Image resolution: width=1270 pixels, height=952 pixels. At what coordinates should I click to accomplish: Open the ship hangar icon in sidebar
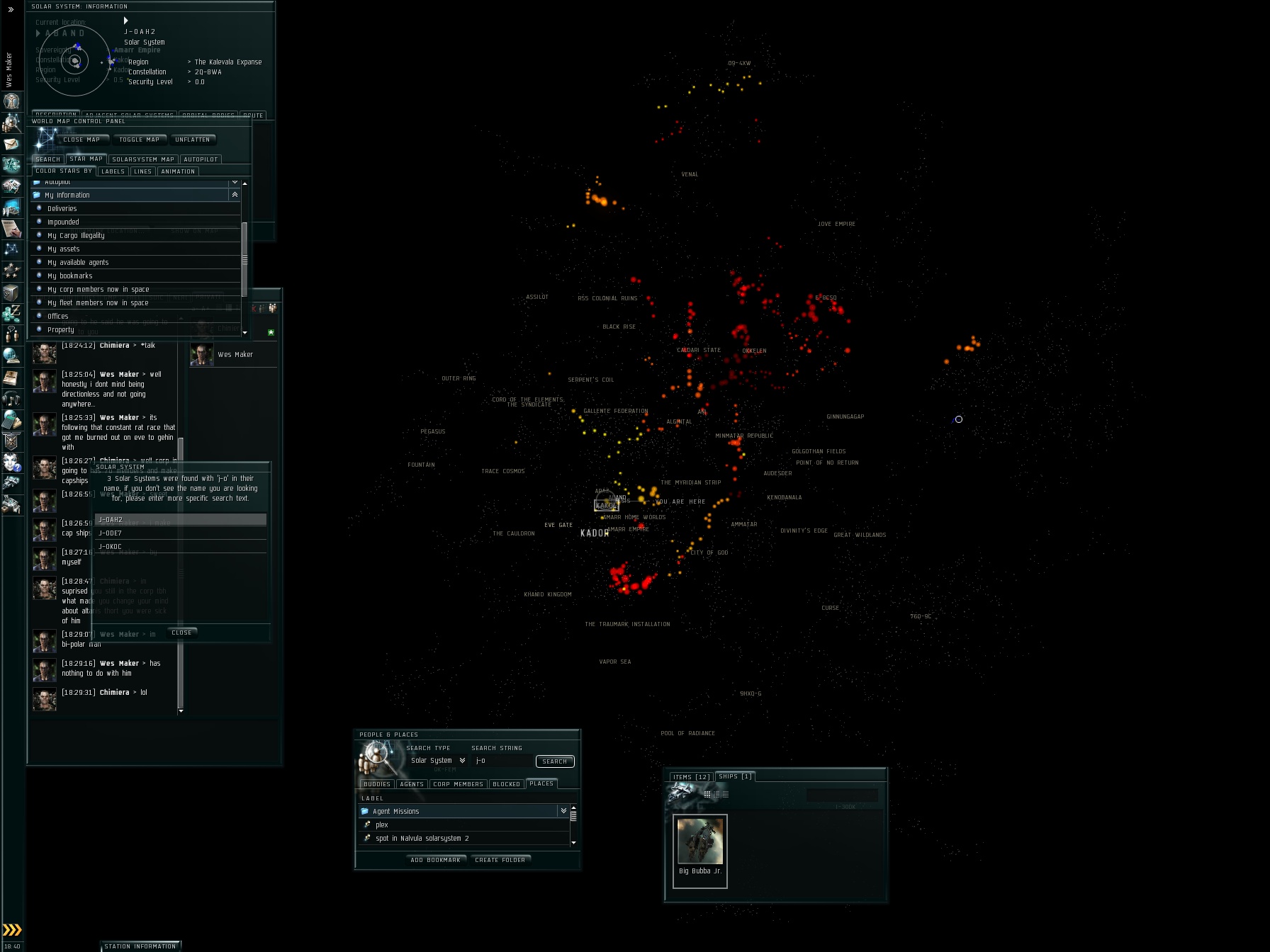pos(11,483)
